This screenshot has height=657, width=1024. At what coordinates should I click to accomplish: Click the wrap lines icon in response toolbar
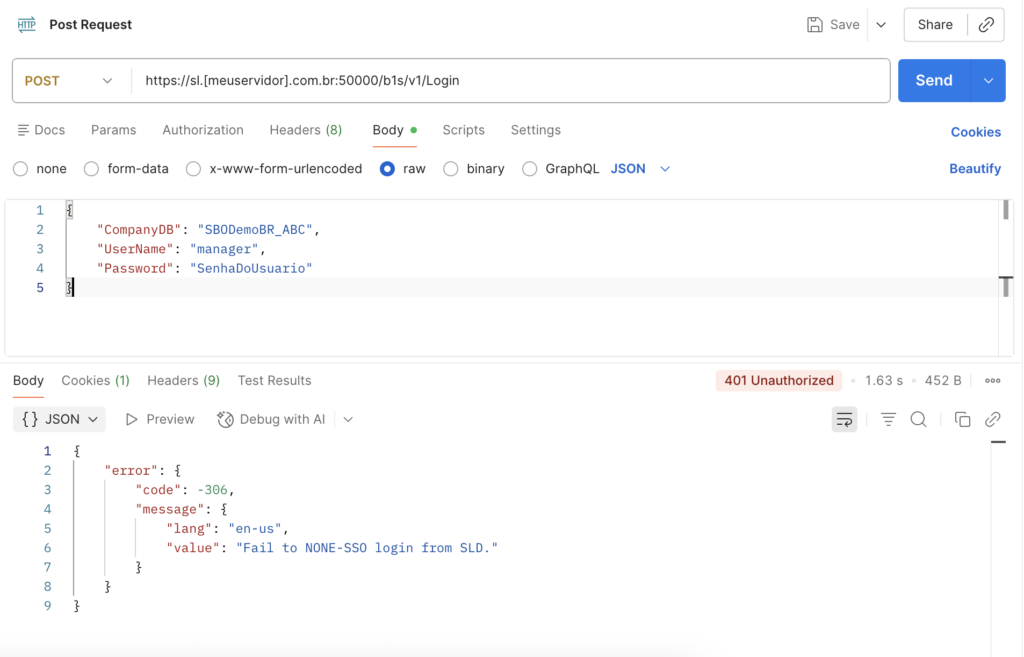[x=844, y=420]
